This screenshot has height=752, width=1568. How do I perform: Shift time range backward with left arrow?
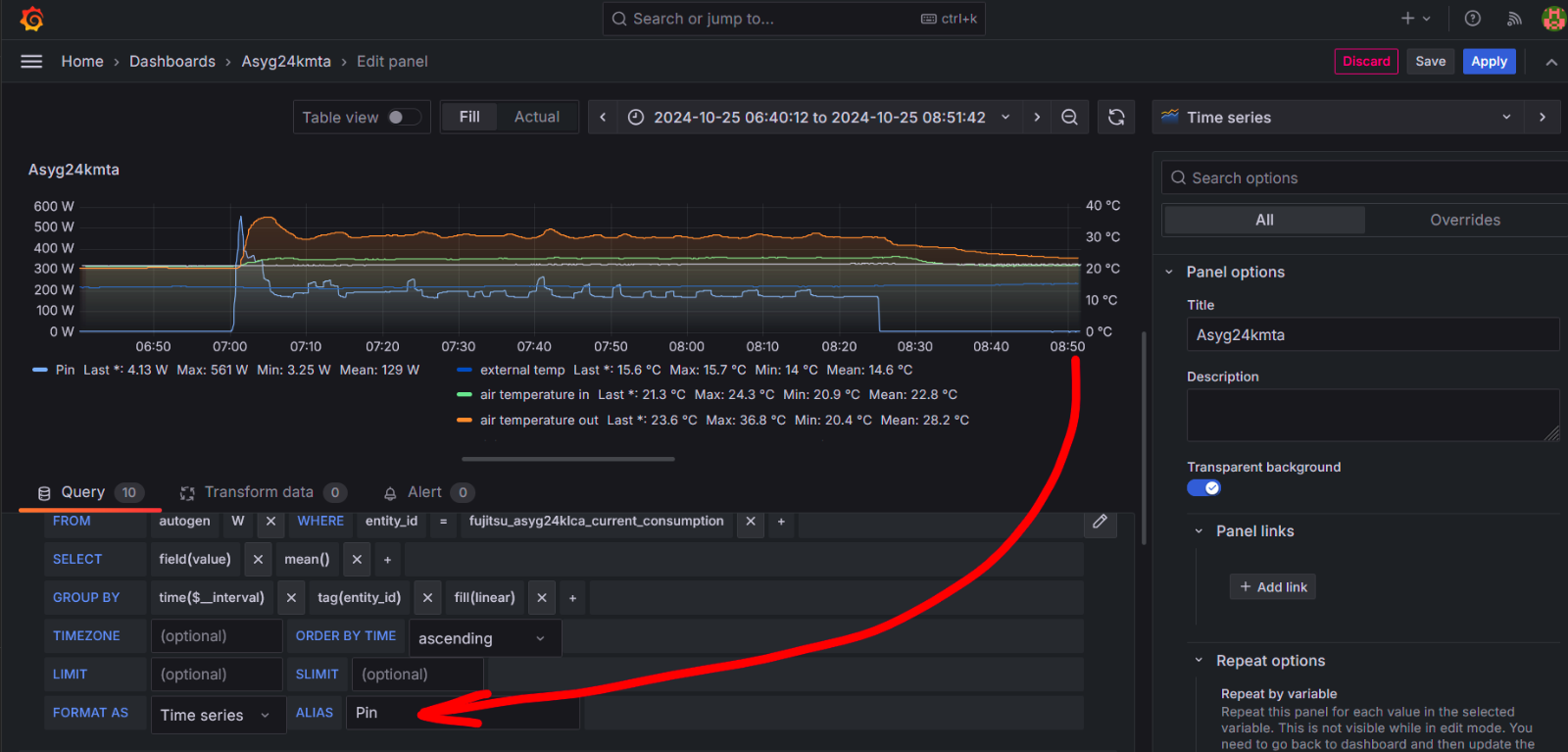click(603, 117)
